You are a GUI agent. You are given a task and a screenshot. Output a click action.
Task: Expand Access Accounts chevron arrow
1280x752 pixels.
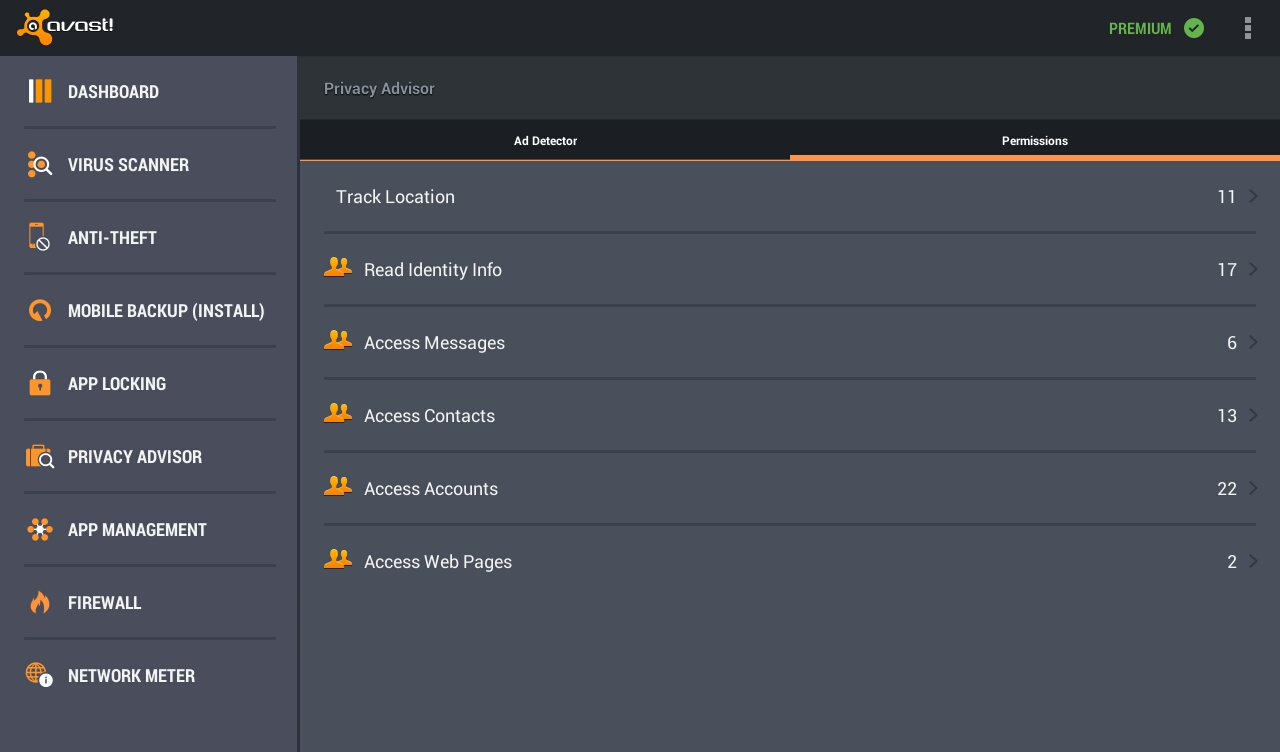pyautogui.click(x=1253, y=488)
